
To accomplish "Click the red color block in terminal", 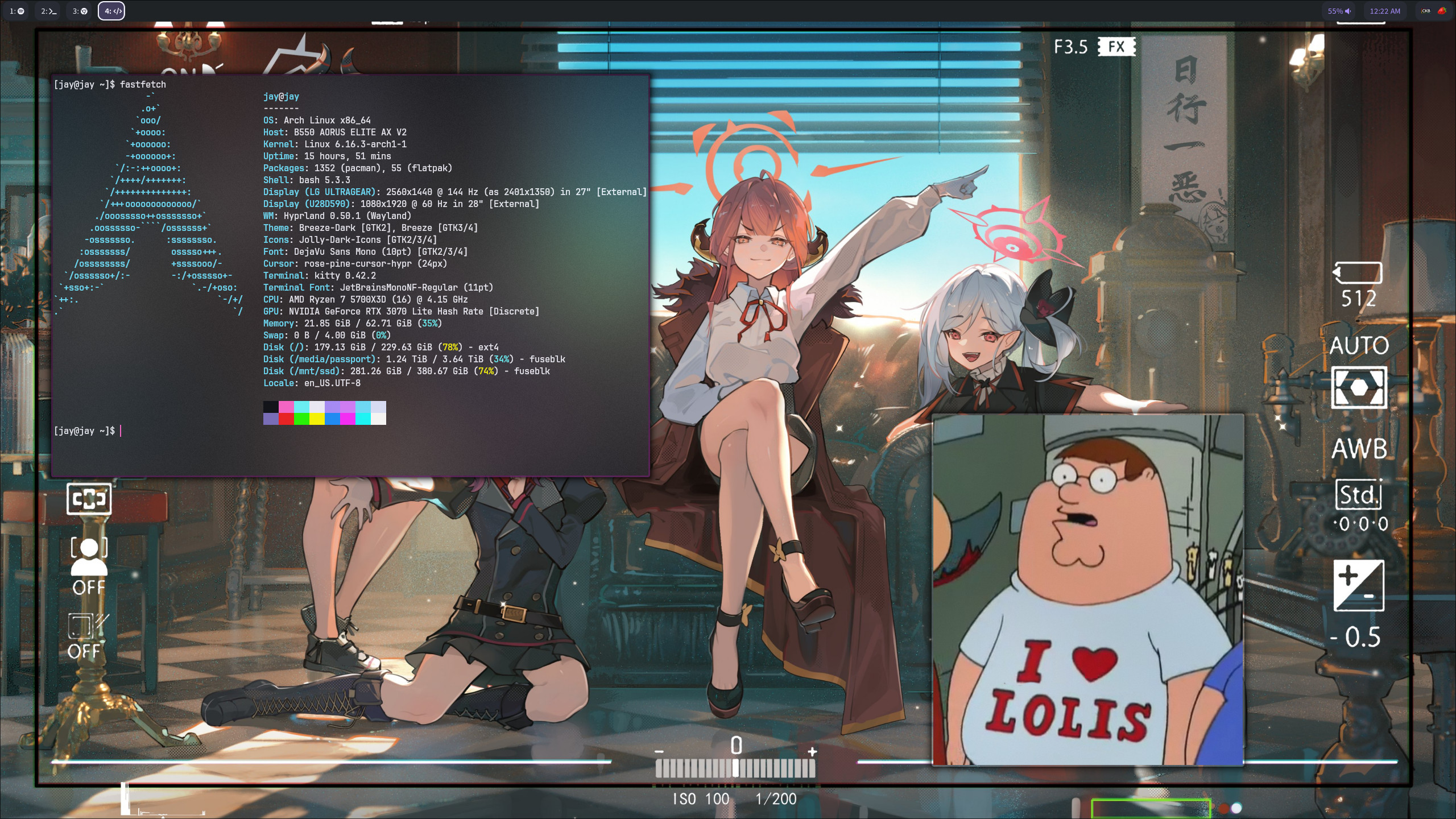I will [286, 419].
